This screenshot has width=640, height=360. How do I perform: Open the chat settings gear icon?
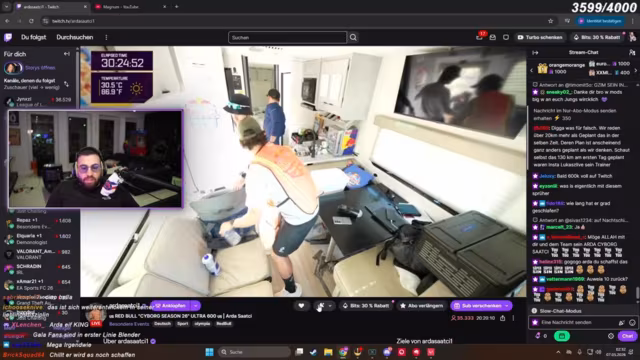[x=611, y=336]
